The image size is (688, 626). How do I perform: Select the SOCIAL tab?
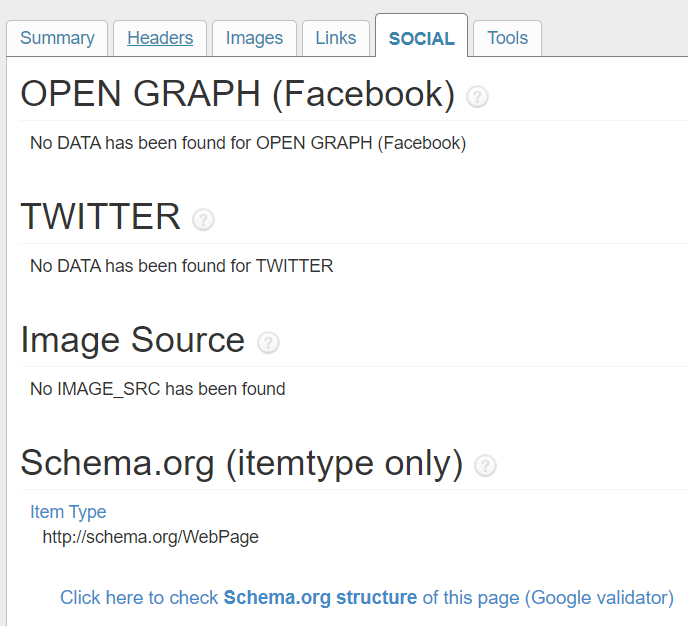tap(422, 36)
